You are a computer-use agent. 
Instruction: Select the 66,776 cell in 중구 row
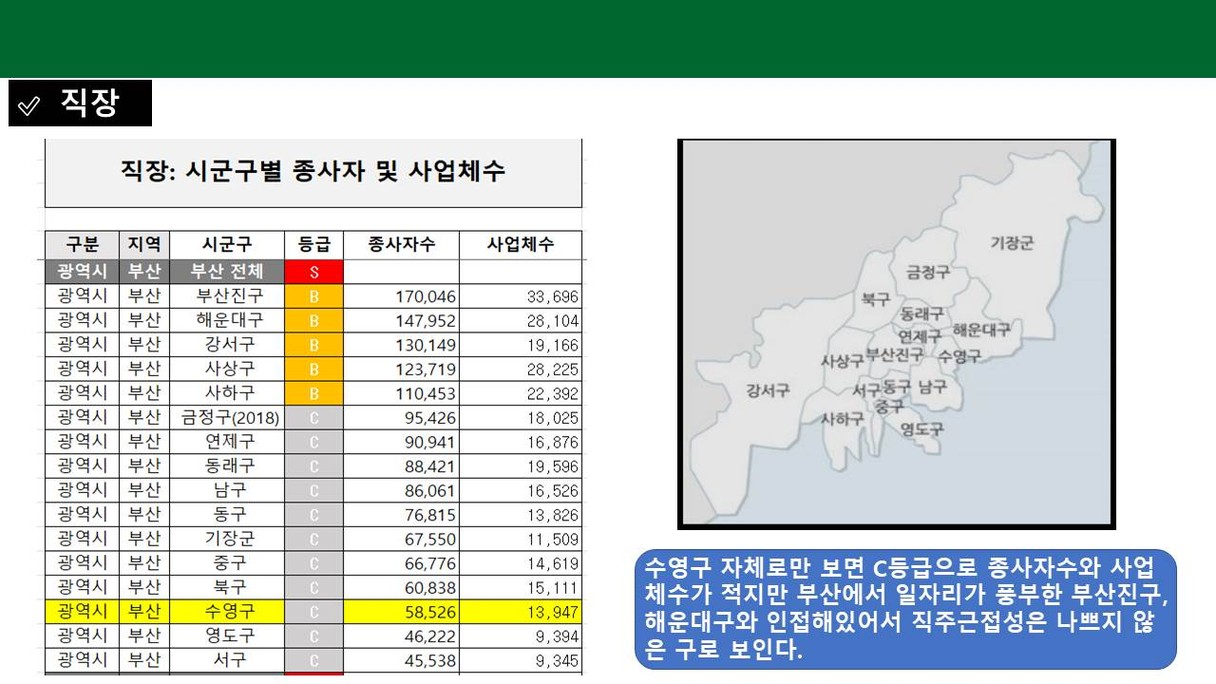click(x=401, y=563)
